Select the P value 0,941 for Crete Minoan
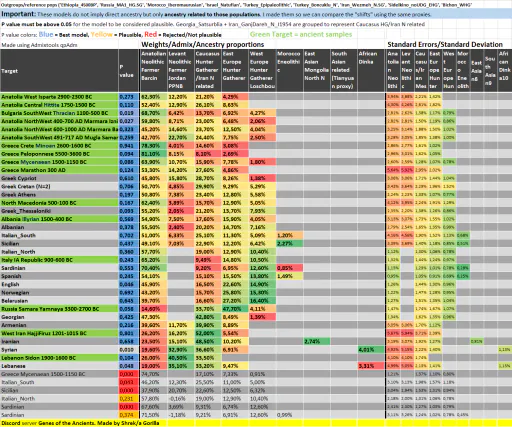The width and height of the screenshot is (512, 427). (x=129, y=146)
